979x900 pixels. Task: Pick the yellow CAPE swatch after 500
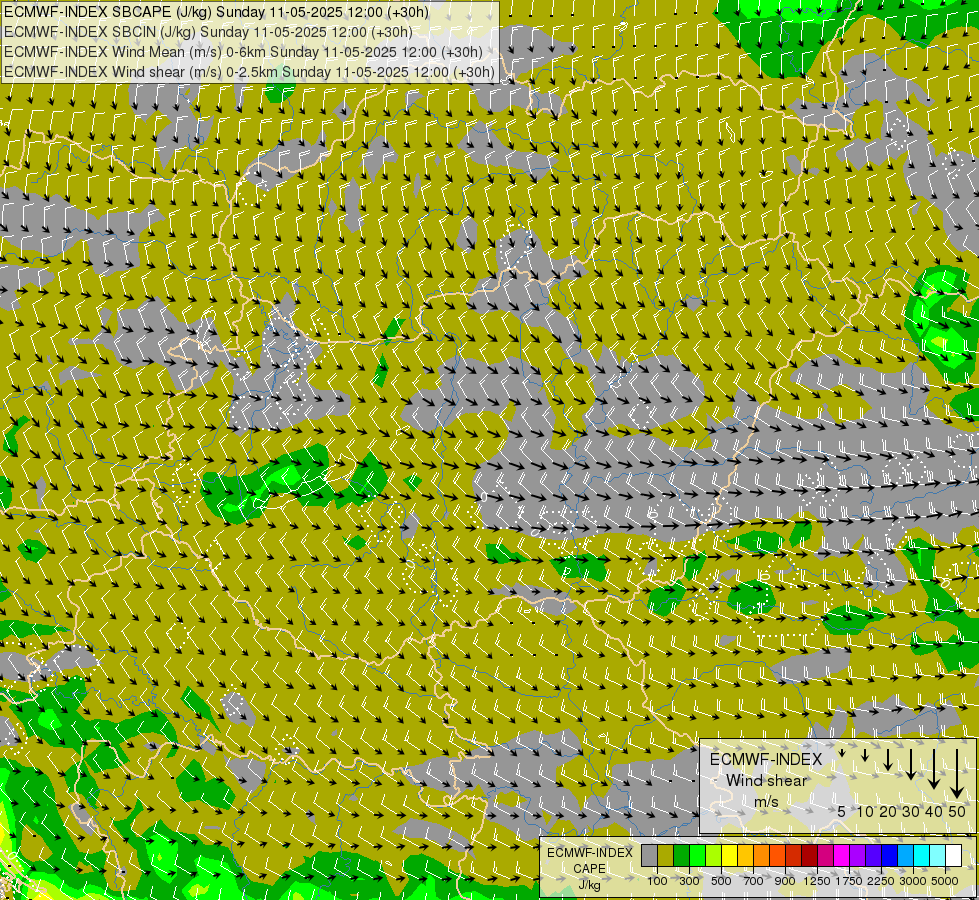coord(730,855)
